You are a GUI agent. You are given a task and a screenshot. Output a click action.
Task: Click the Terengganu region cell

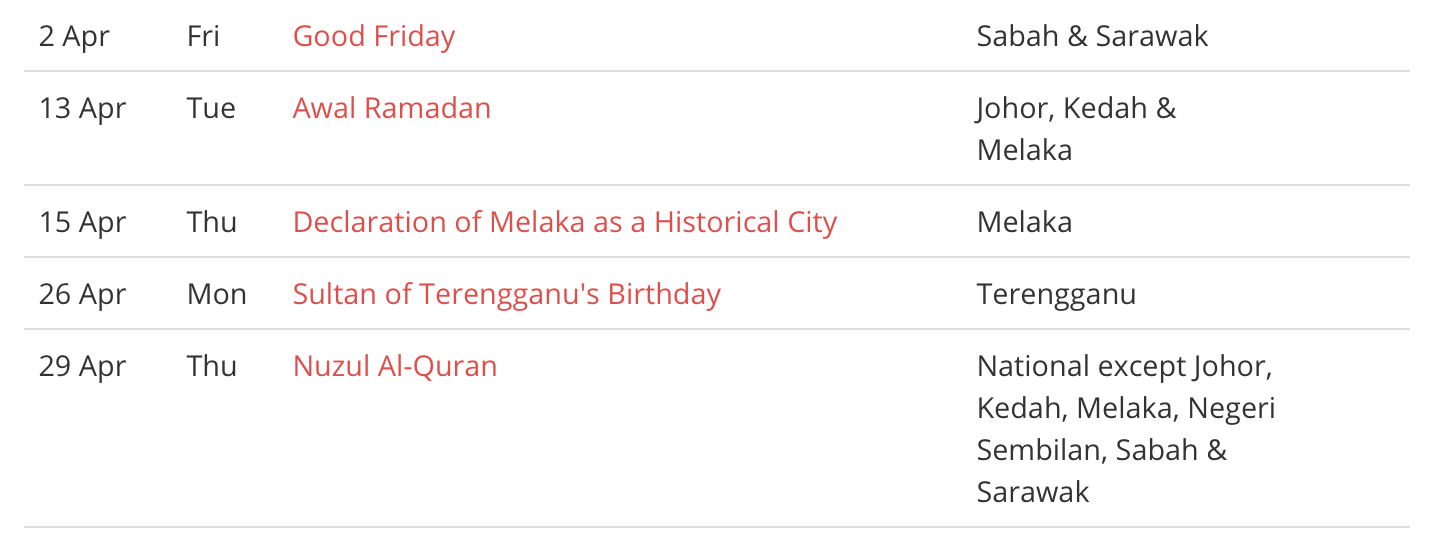point(1056,294)
